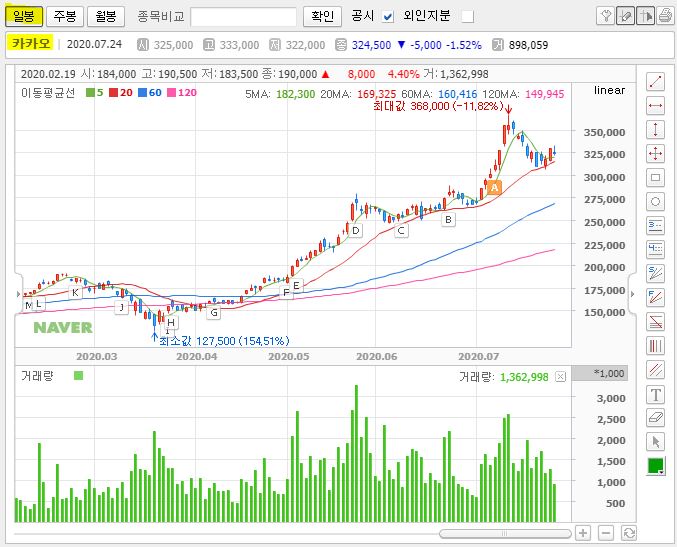This screenshot has width=677, height=547.
Task: Open disclosure marker J on chart
Action: point(122,307)
